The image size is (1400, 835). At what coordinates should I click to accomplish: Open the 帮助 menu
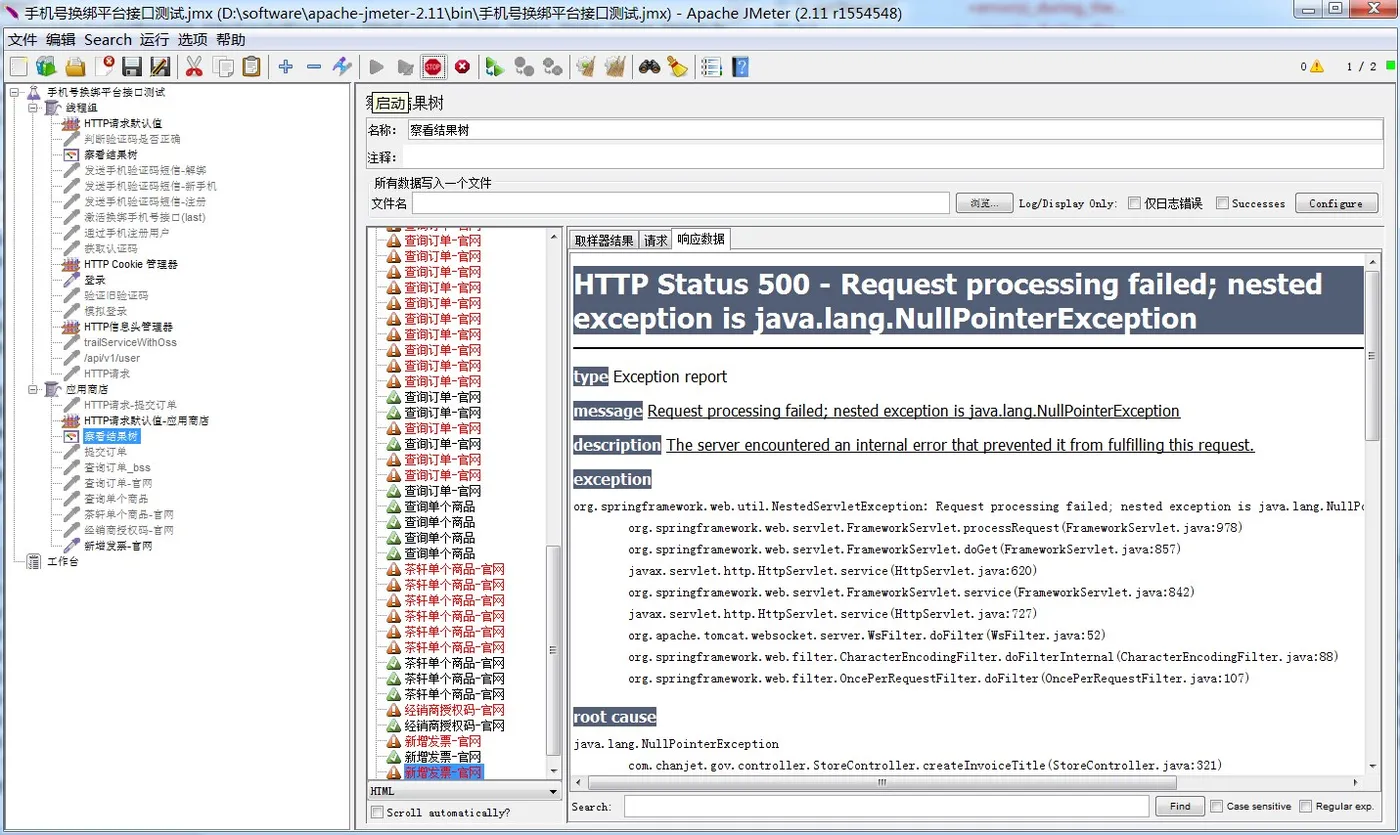click(x=230, y=39)
